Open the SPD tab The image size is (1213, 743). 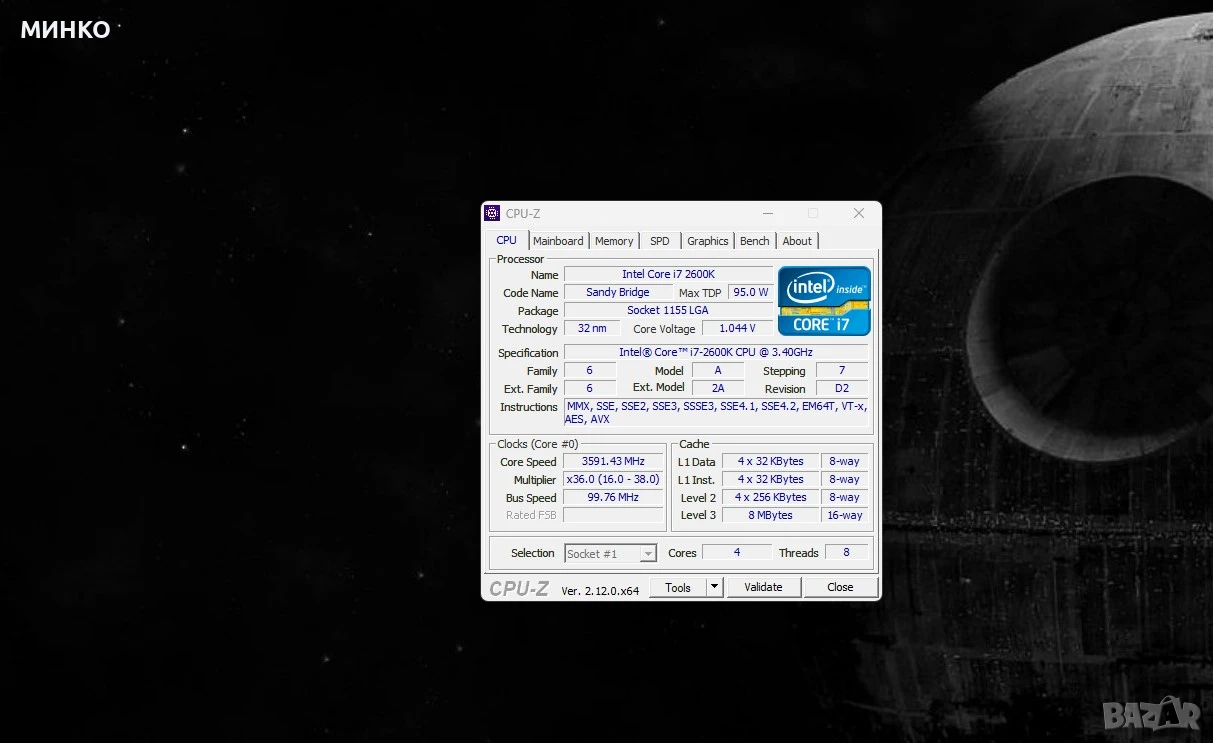coord(660,241)
